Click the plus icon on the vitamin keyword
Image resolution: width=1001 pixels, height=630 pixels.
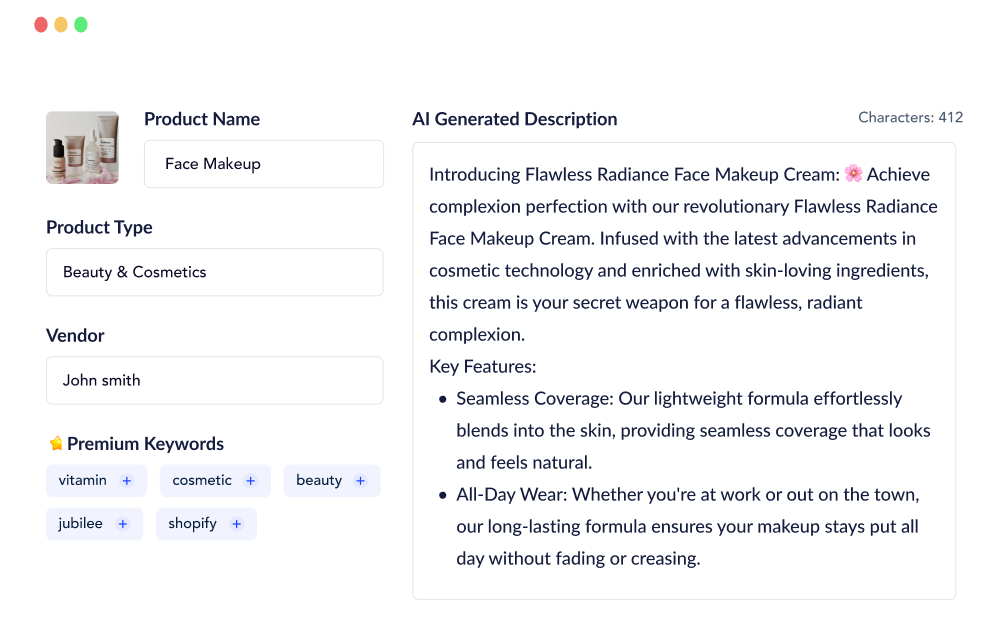pyautogui.click(x=128, y=480)
